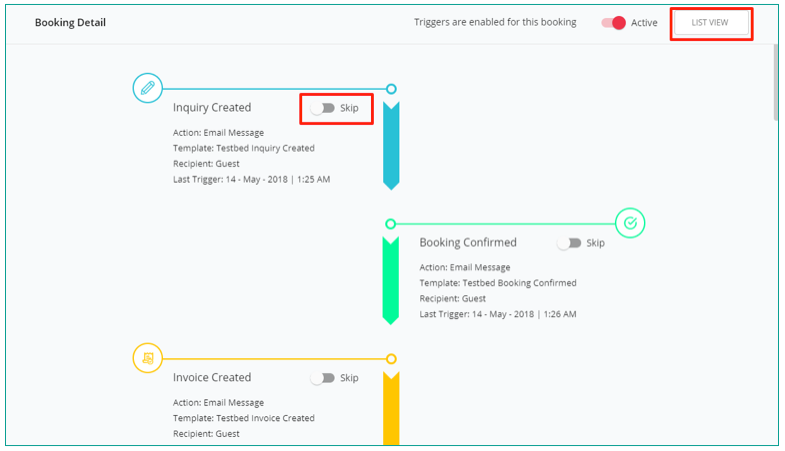Click the Invoice Created title
Image resolution: width=785 pixels, height=451 pixels.
pos(212,377)
